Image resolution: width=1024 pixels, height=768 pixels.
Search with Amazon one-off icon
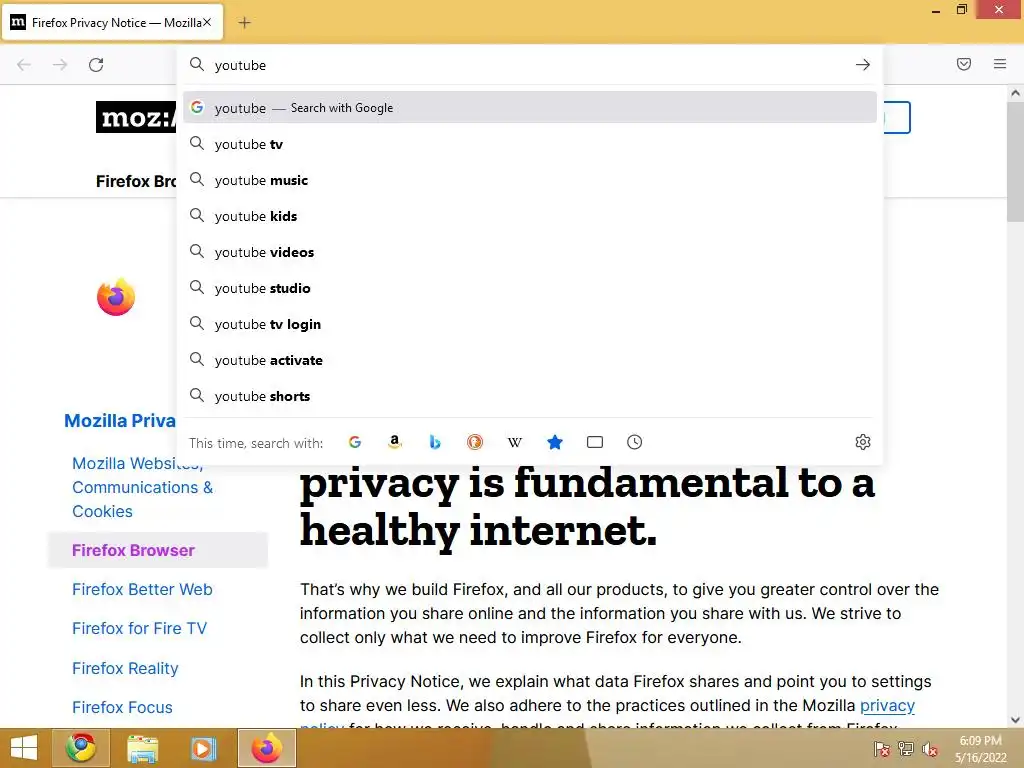coord(394,442)
